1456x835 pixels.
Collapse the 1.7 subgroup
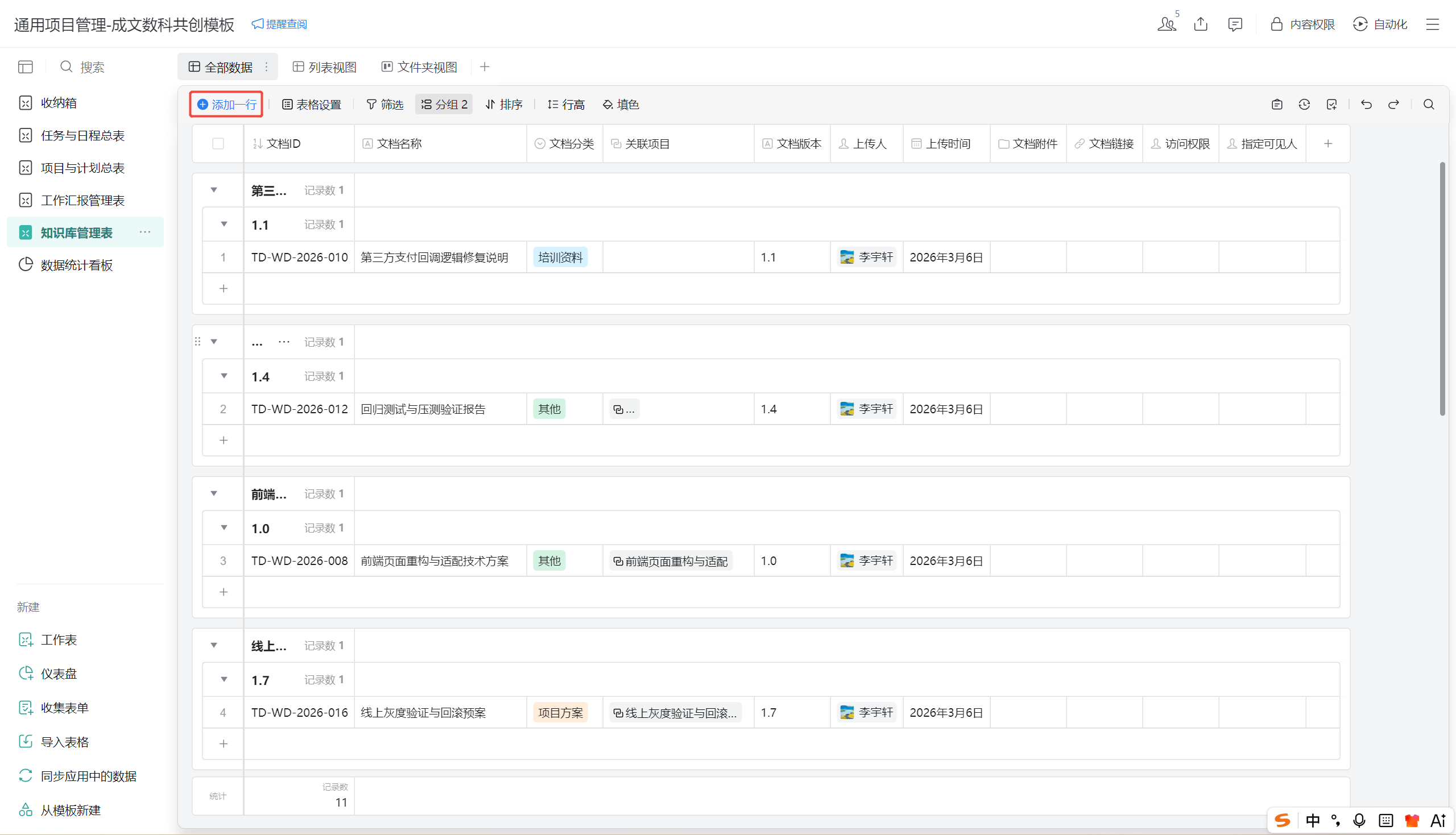[x=224, y=680]
